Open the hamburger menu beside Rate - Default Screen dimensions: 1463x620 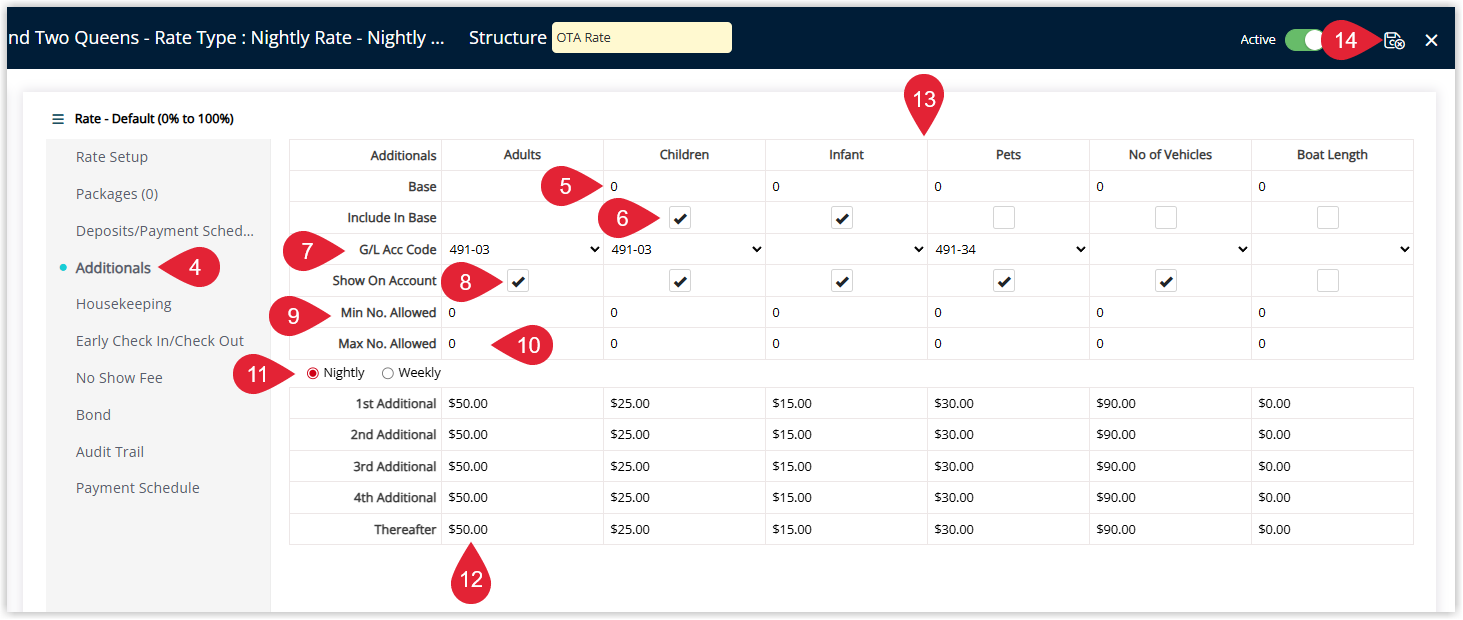[x=58, y=119]
